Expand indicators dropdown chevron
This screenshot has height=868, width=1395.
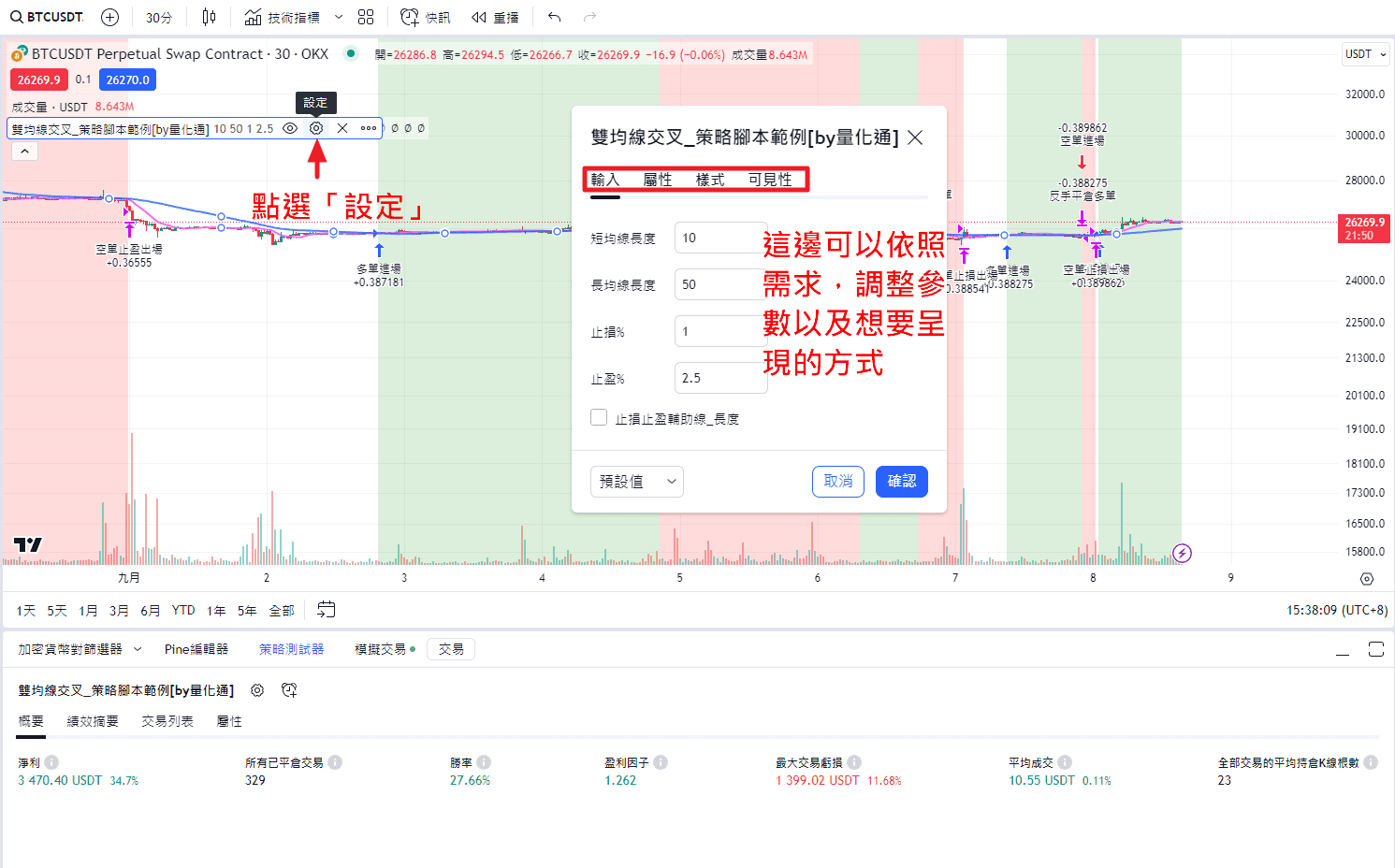(339, 17)
